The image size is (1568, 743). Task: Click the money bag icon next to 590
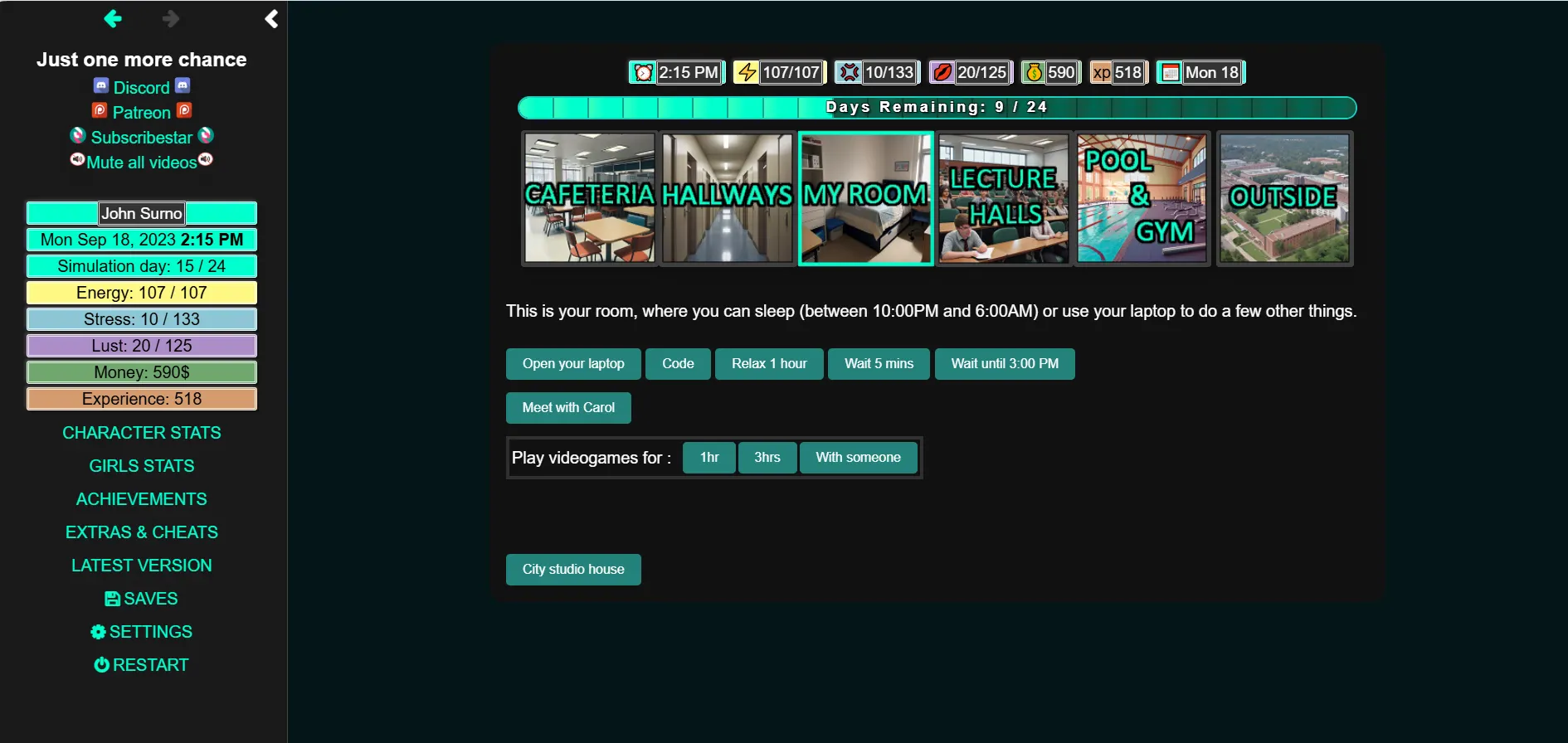tap(1034, 73)
